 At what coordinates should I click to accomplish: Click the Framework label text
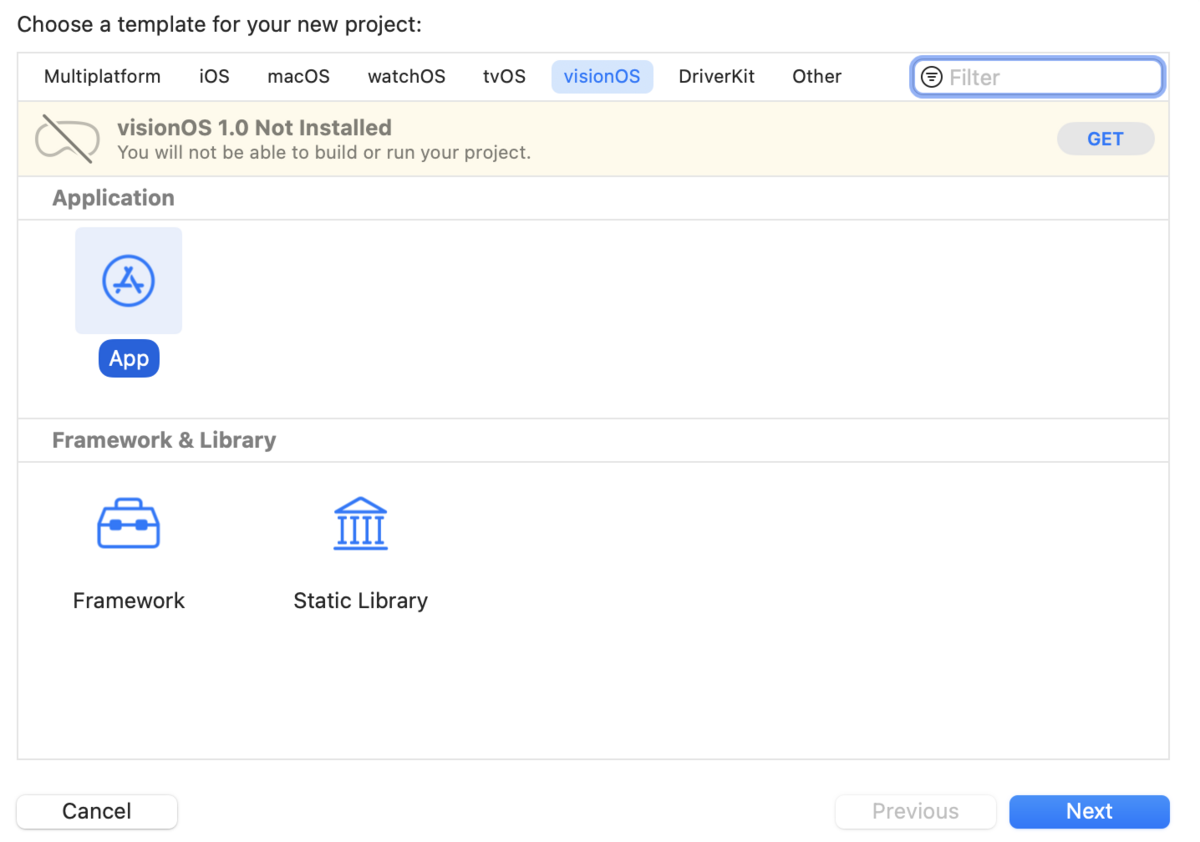pos(129,601)
